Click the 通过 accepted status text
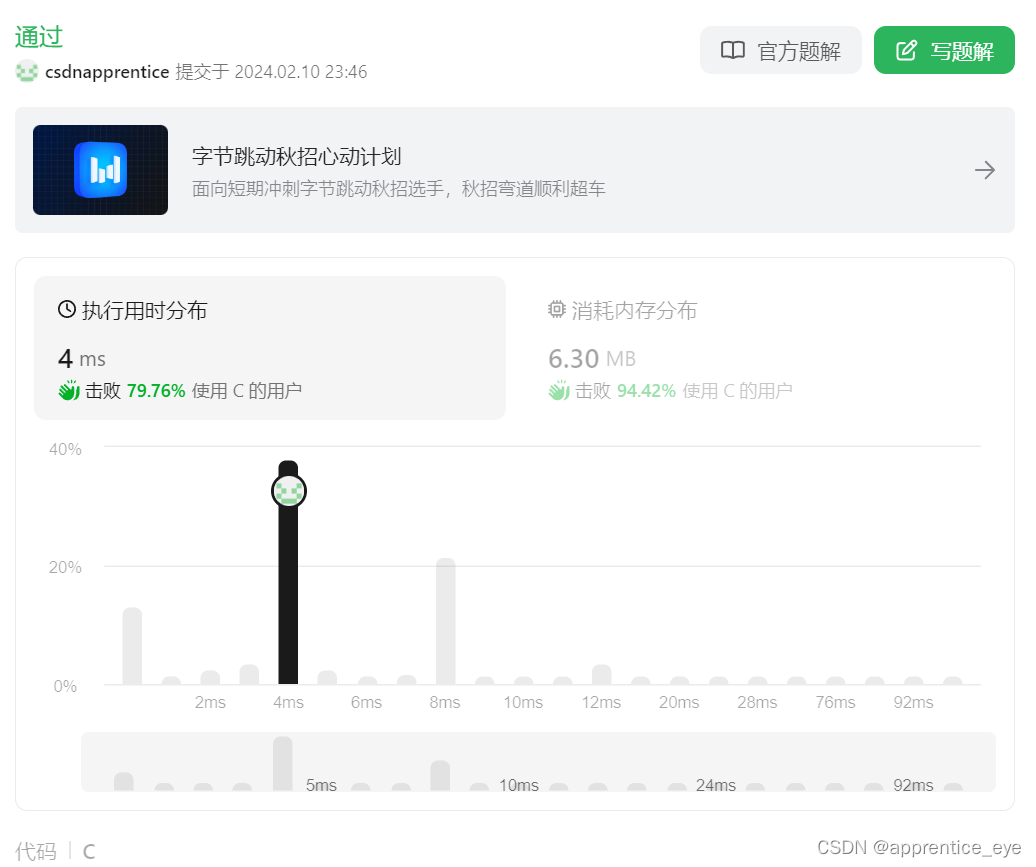 pos(39,37)
